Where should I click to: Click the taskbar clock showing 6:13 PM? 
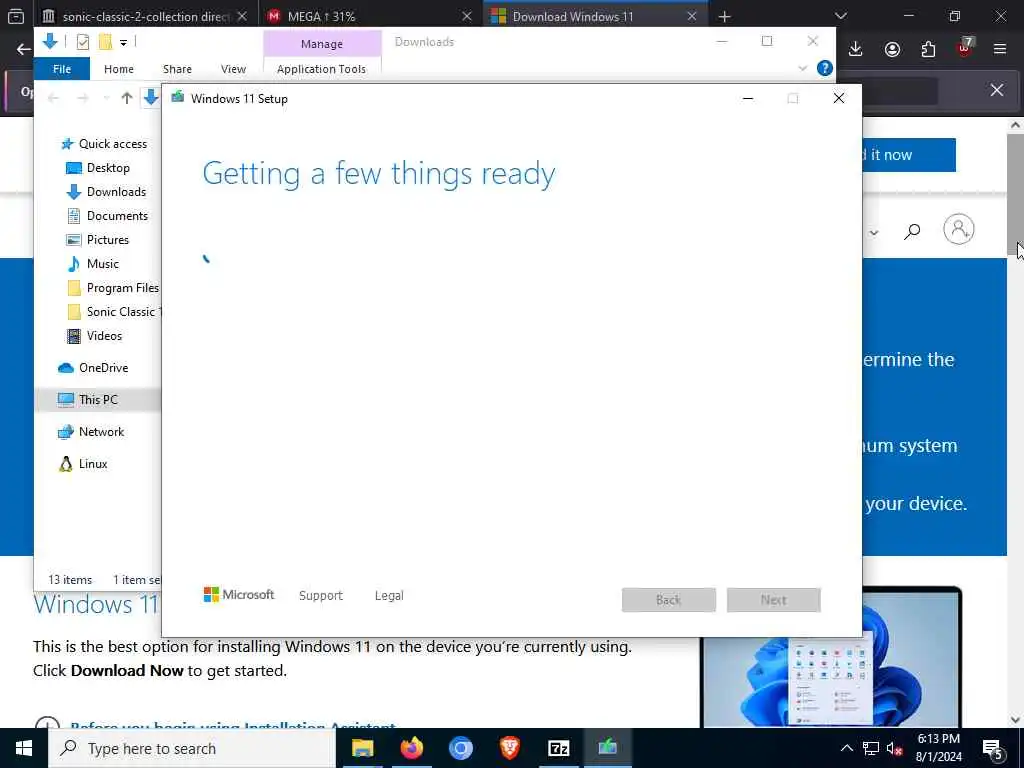[x=938, y=748]
